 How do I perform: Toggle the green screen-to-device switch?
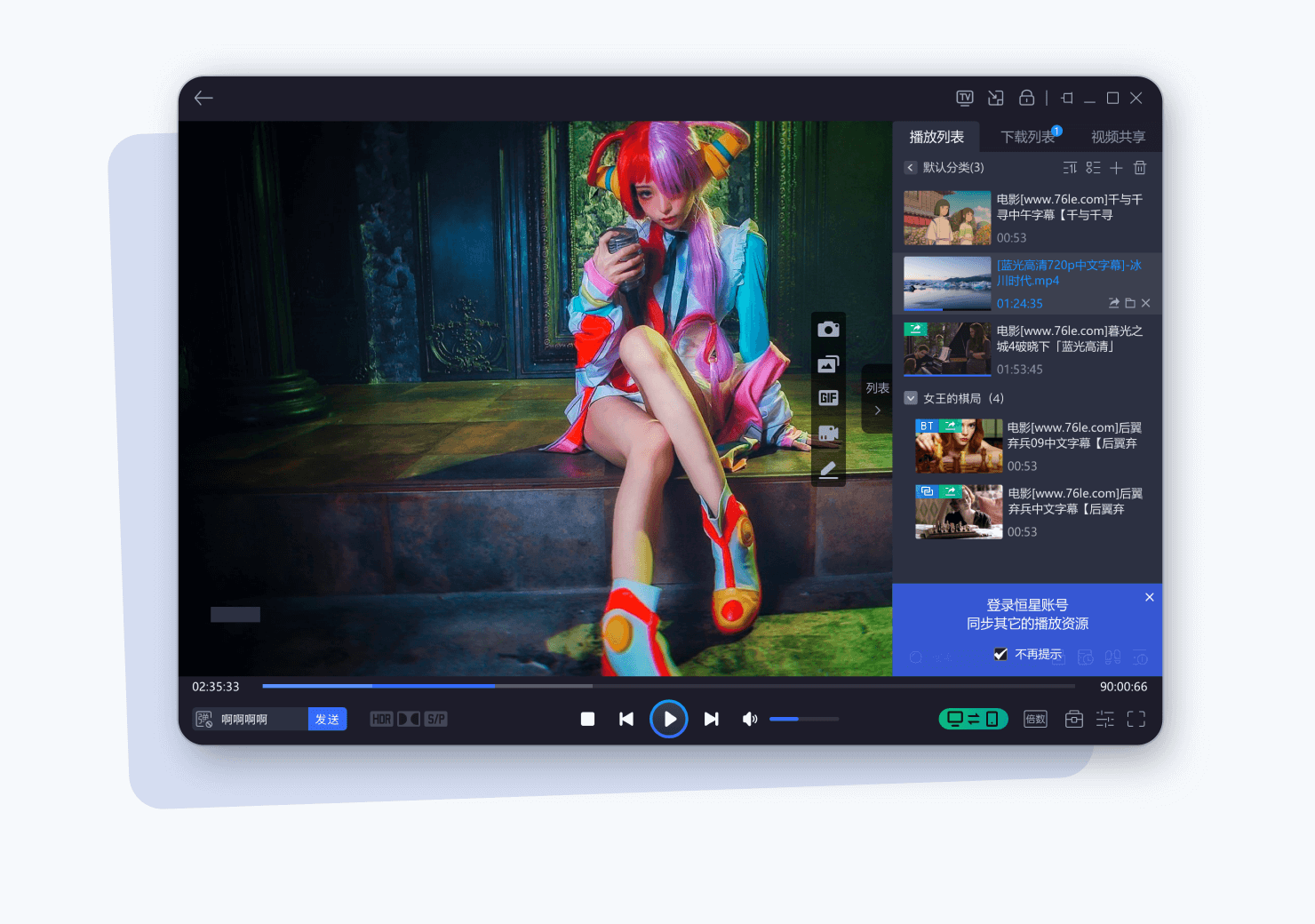[x=973, y=719]
